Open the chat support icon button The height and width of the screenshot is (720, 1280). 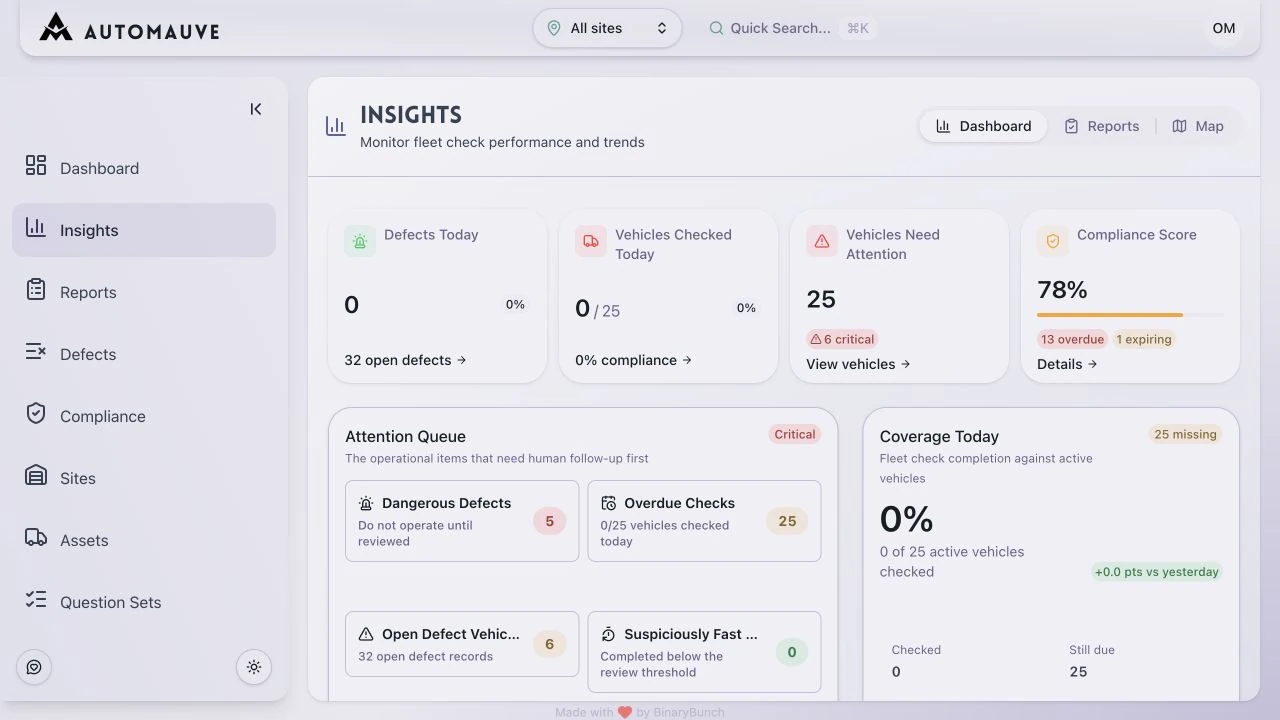click(34, 667)
